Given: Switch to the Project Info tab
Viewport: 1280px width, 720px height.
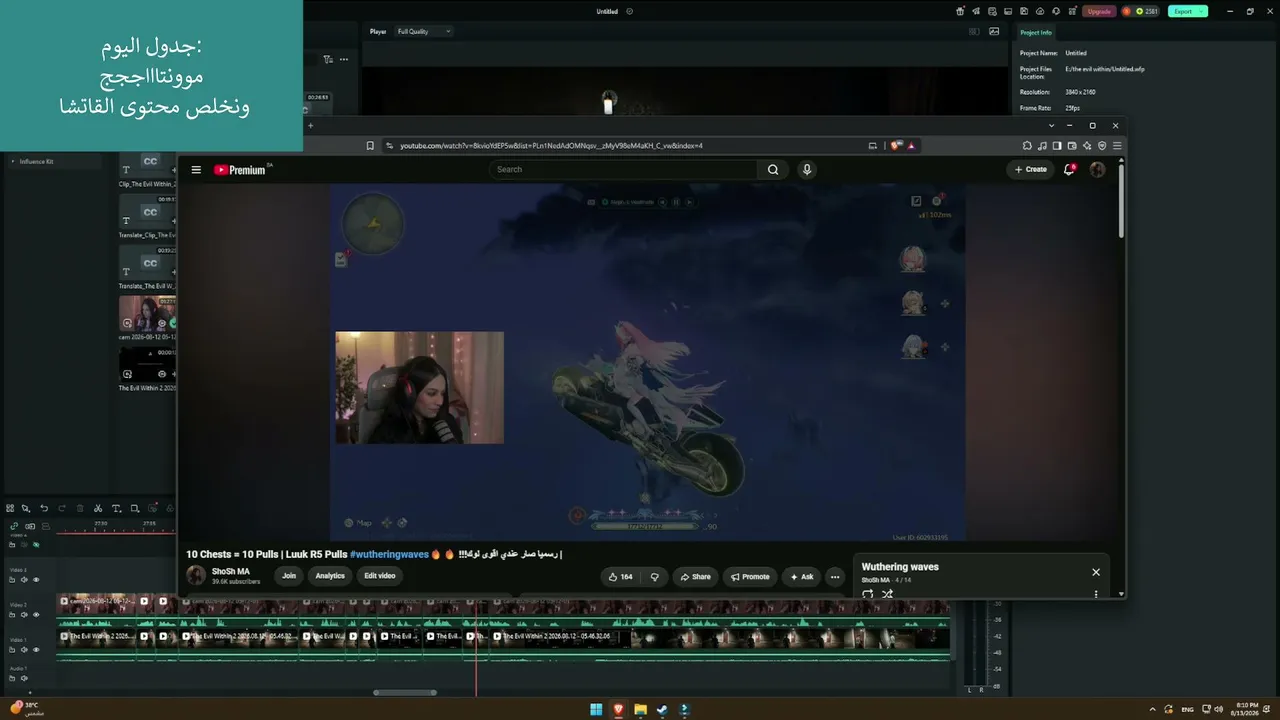Looking at the screenshot, I should coord(1036,33).
